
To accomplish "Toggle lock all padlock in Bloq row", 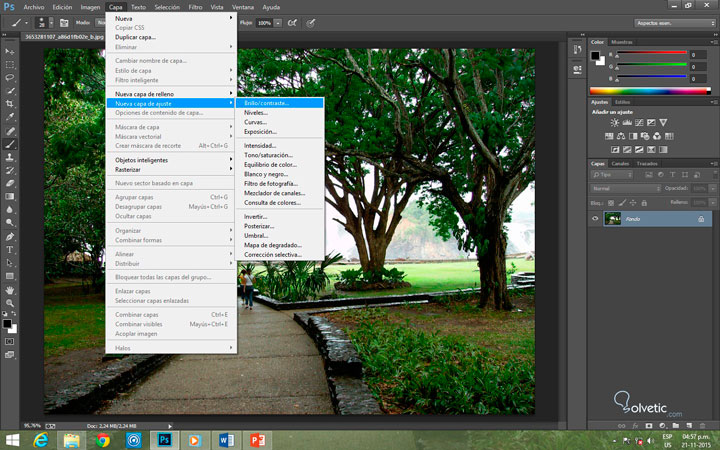I will [x=644, y=202].
